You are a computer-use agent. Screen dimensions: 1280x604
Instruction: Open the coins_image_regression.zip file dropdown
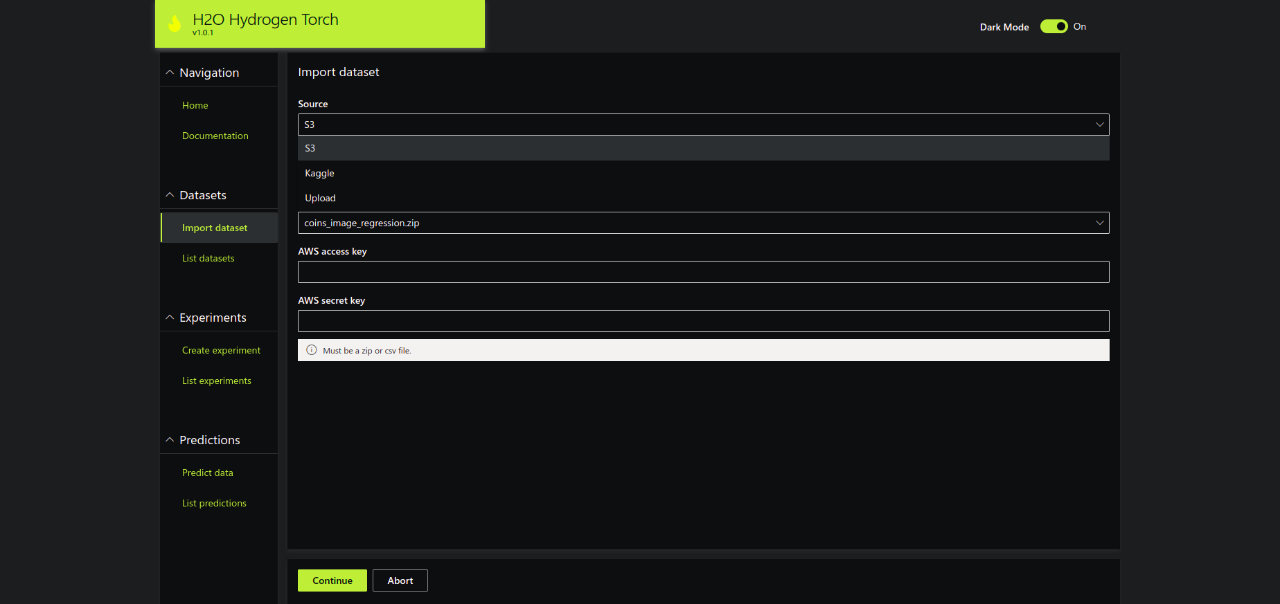[x=703, y=223]
